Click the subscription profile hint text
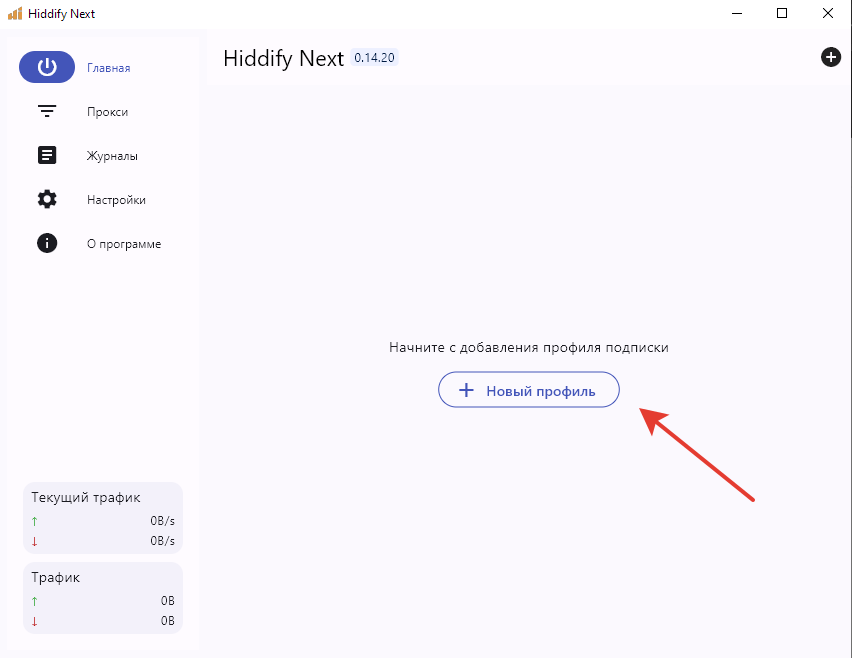This screenshot has height=658, width=852. coord(528,348)
